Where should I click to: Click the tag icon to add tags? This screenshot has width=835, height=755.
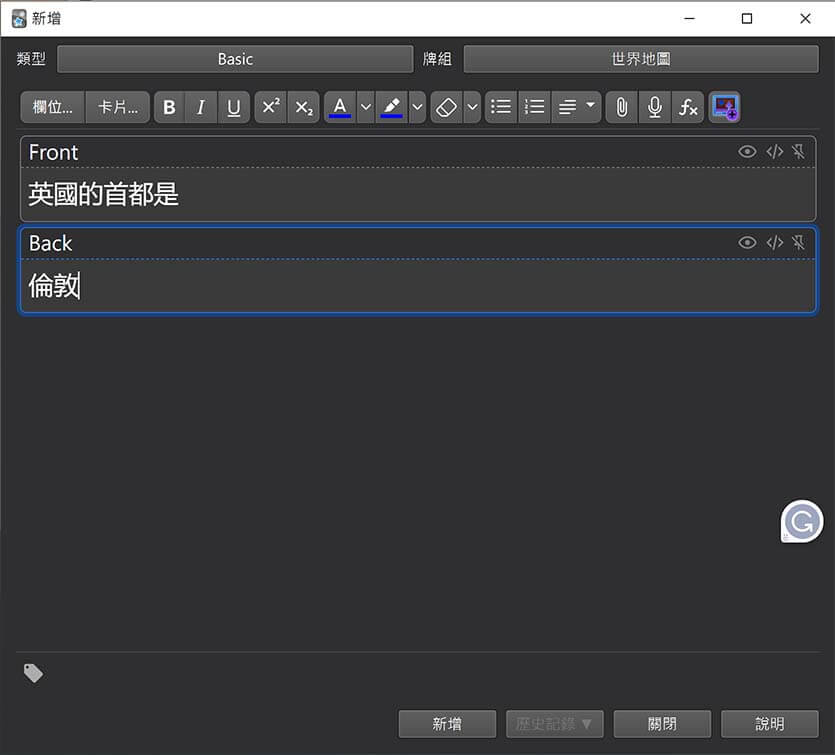coord(33,673)
